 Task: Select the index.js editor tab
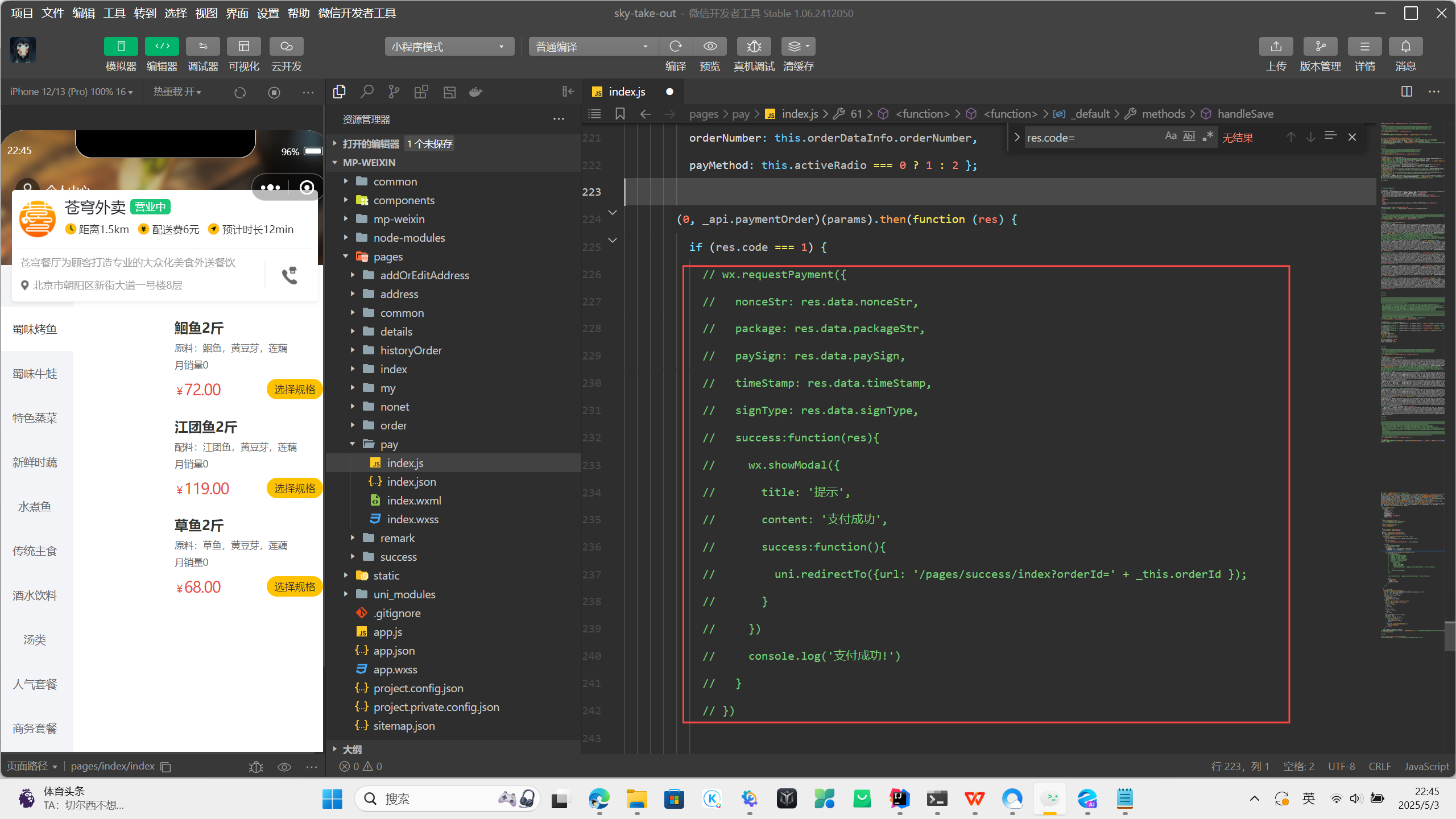(626, 92)
